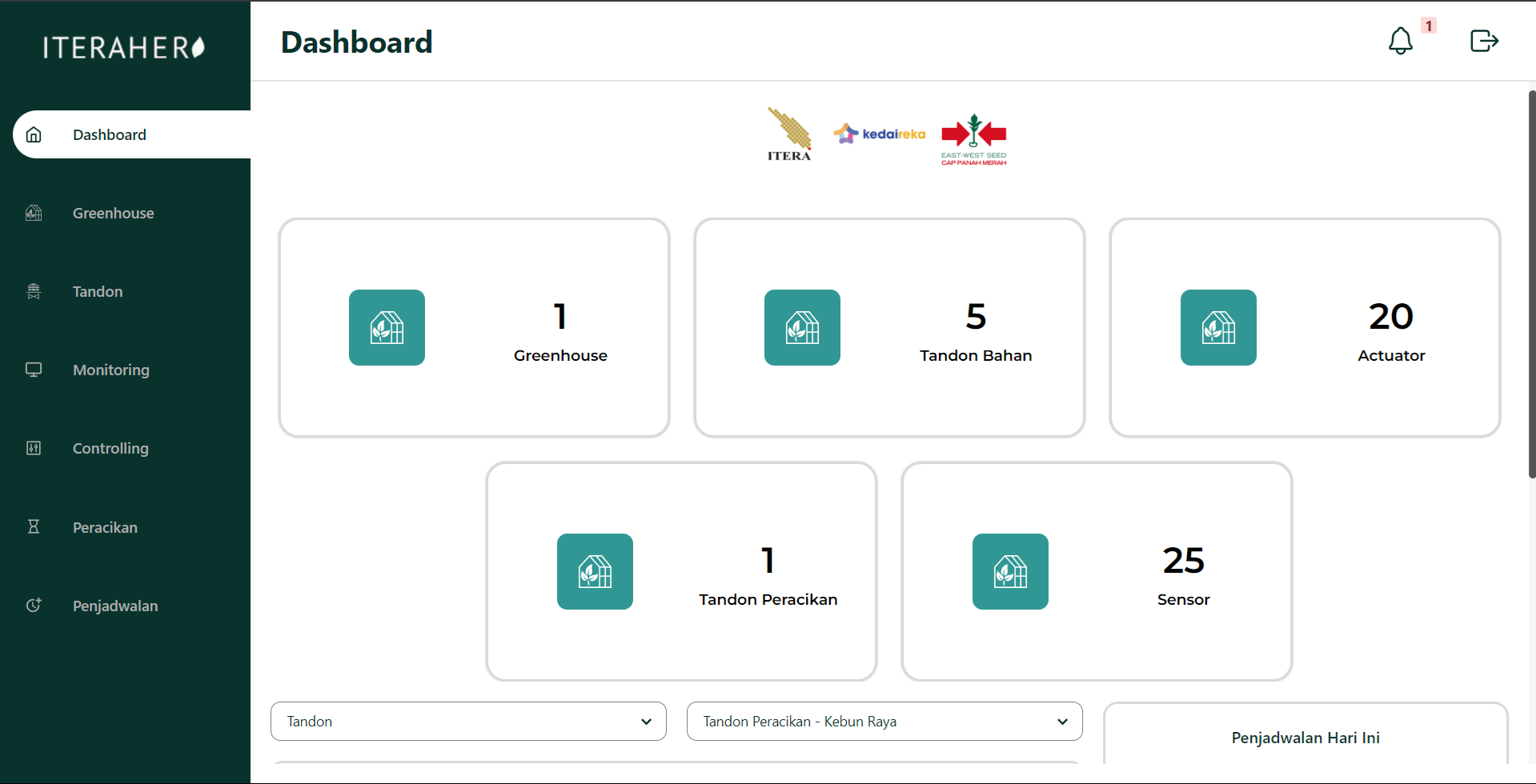Select Controlling from the sidebar
The width and height of the screenshot is (1536, 784).
click(110, 449)
